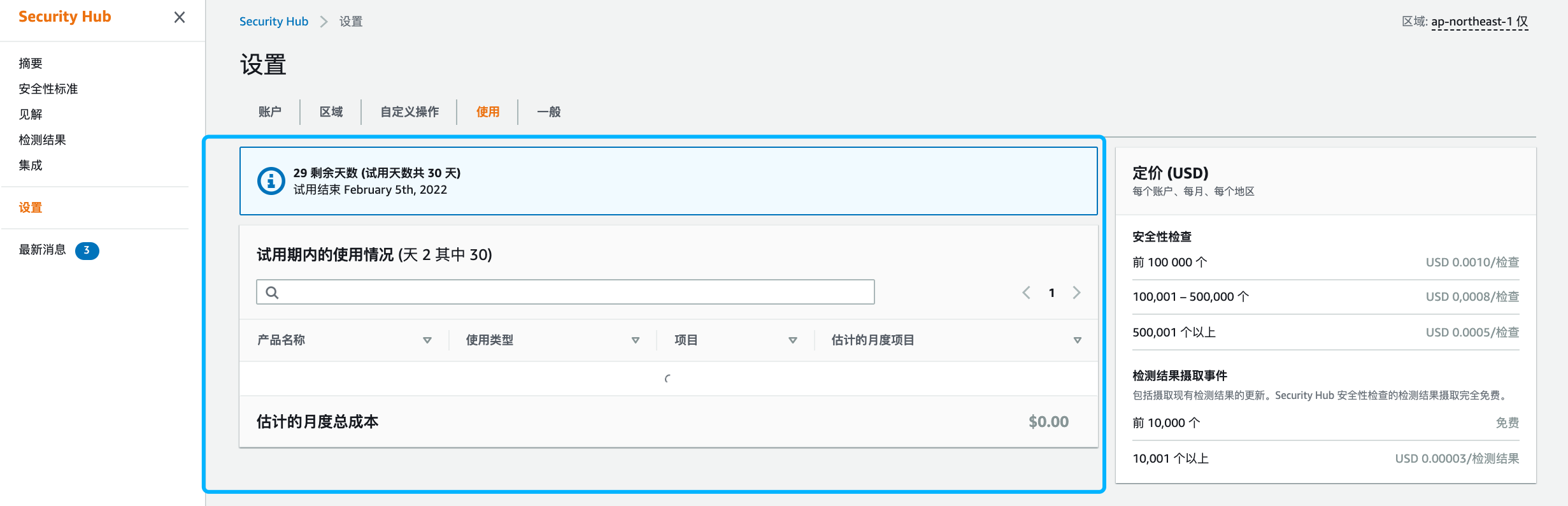The width and height of the screenshot is (1568, 506).
Task: Close the Security Hub side navigation
Action: 180,17
